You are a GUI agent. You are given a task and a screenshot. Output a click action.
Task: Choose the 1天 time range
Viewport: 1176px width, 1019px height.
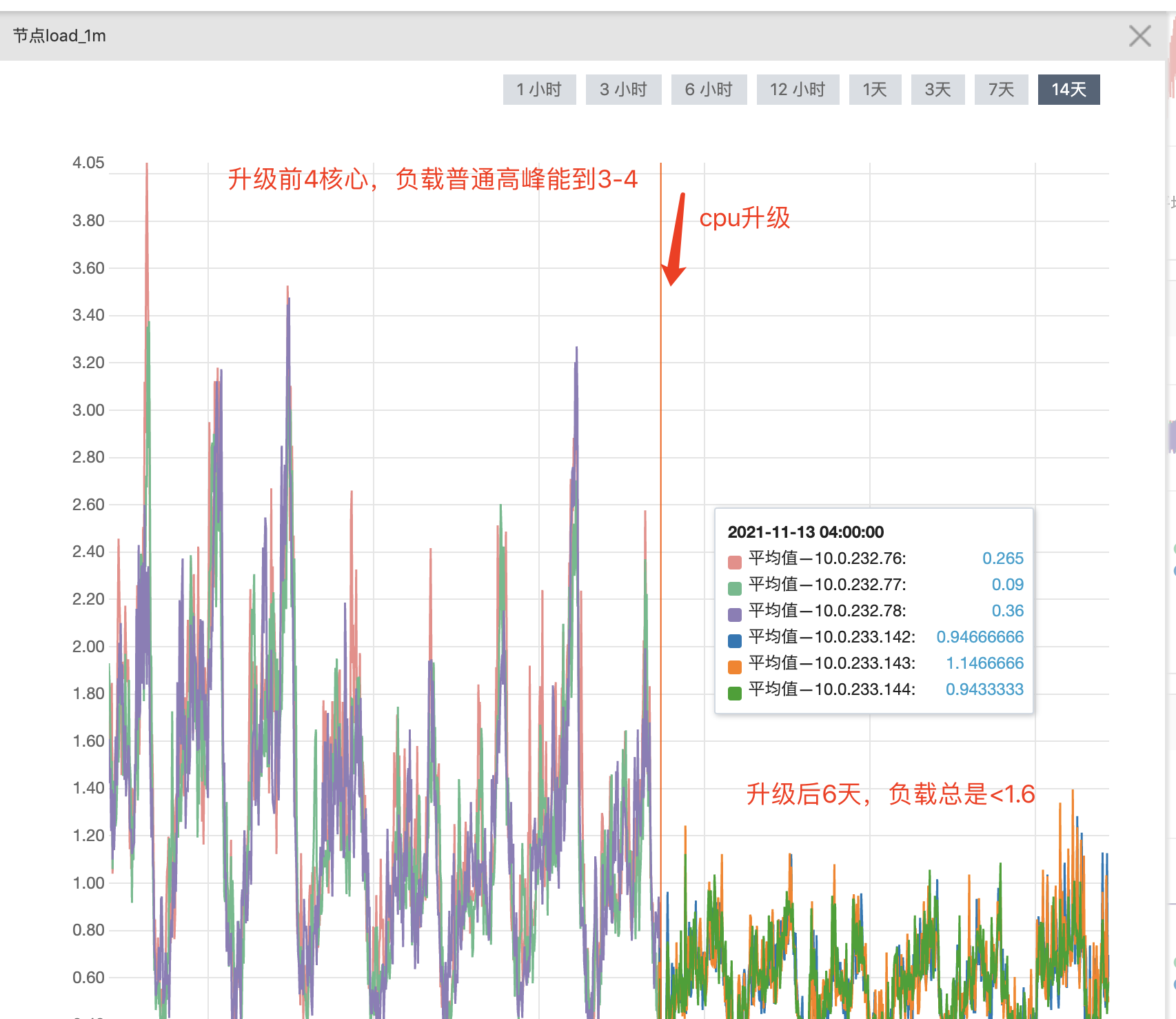point(875,90)
